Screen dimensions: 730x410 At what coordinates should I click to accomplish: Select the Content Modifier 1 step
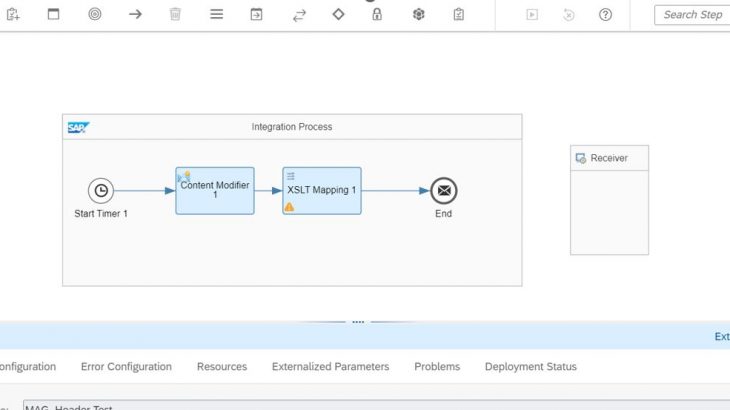click(215, 190)
